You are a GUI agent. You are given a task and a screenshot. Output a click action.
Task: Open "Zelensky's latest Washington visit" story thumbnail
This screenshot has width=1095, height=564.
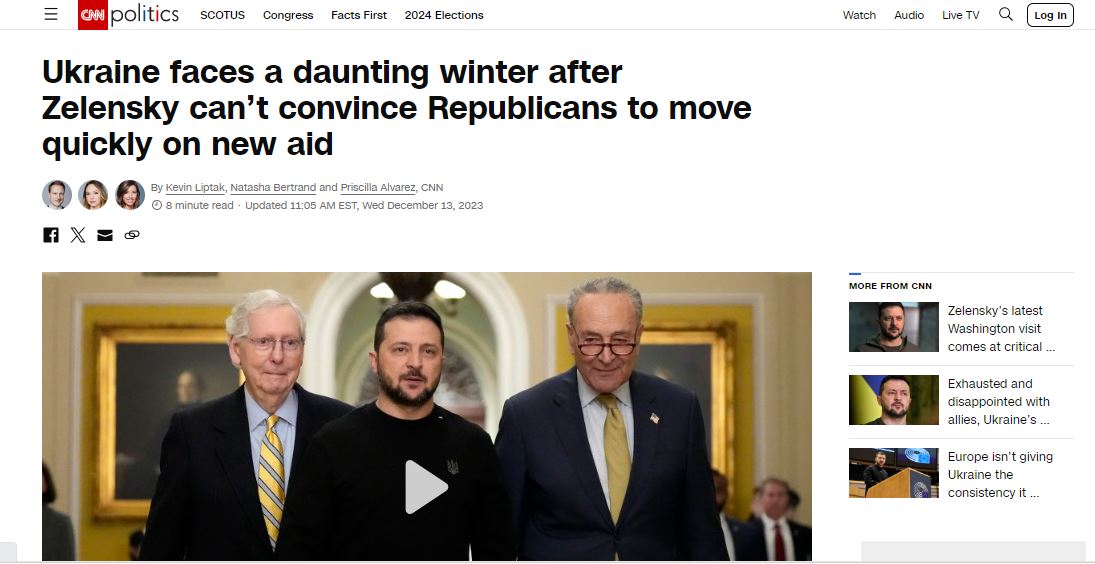(894, 327)
